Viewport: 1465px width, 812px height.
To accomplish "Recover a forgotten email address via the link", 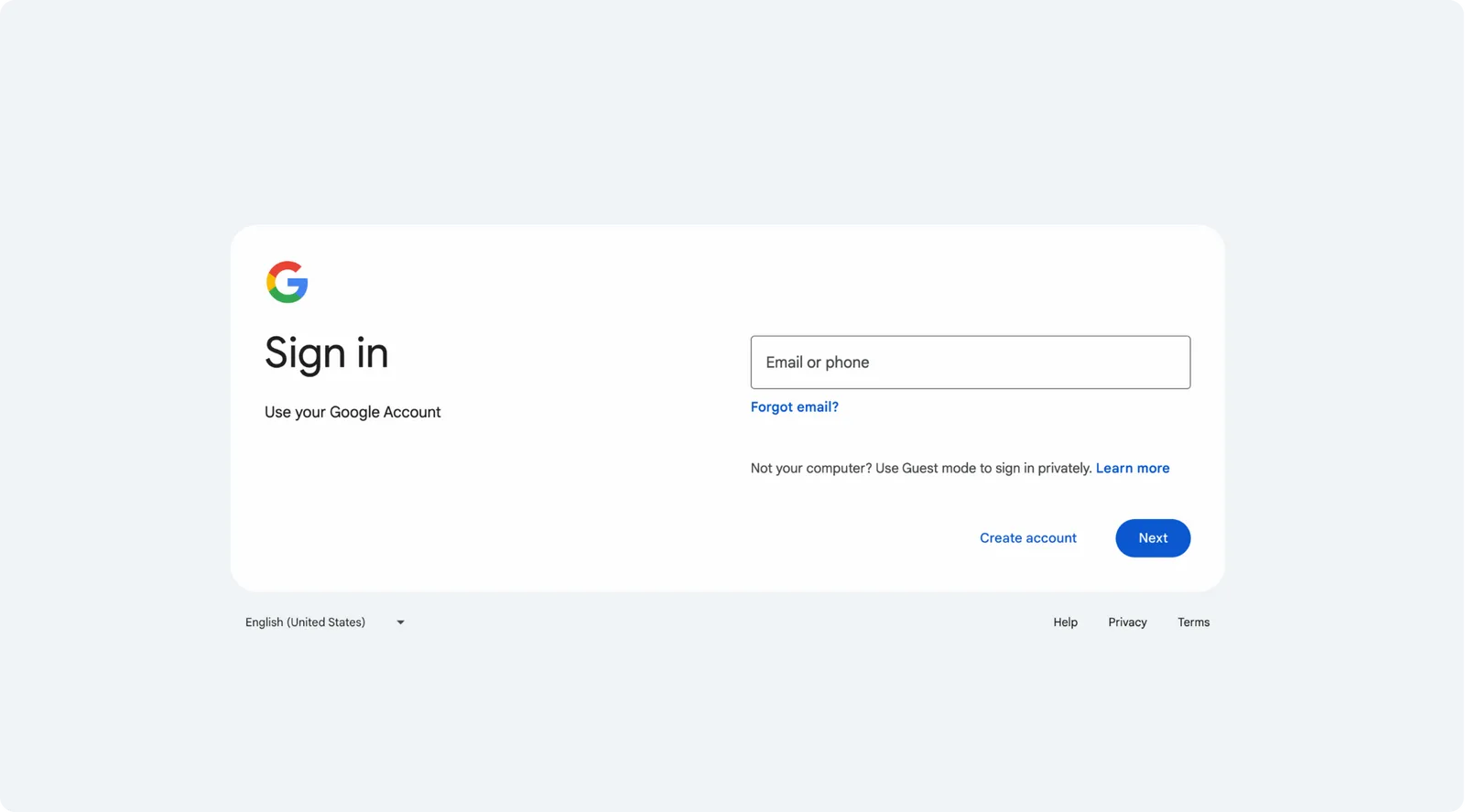I will point(794,407).
